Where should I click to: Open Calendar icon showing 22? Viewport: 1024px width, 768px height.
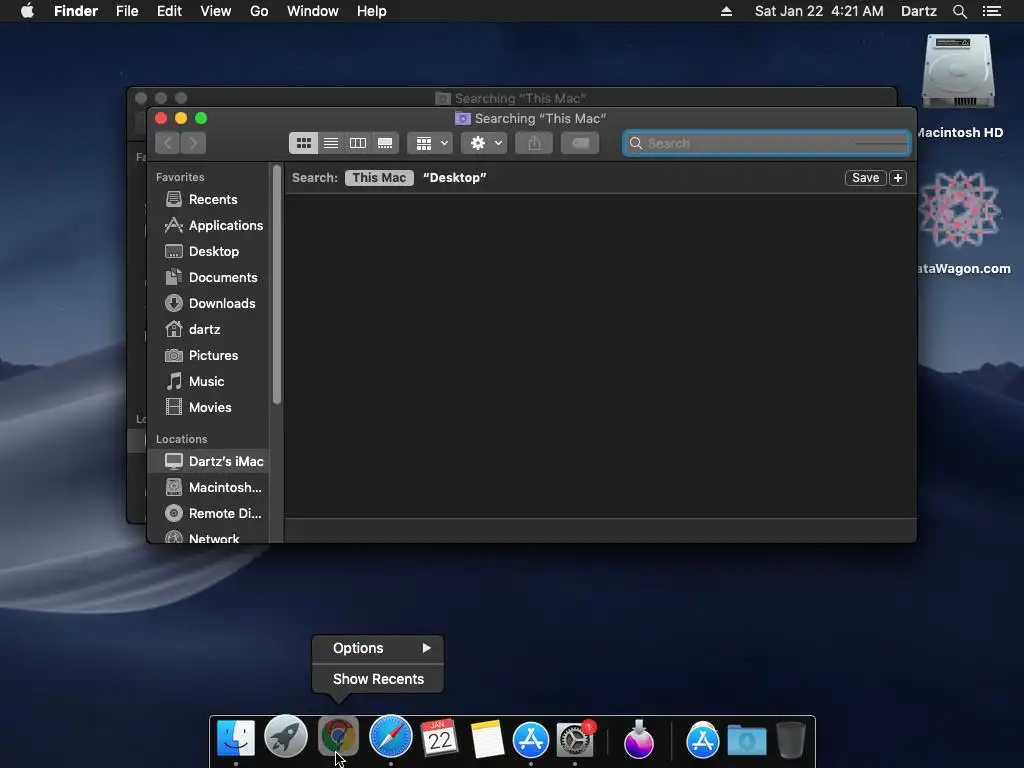coord(440,738)
